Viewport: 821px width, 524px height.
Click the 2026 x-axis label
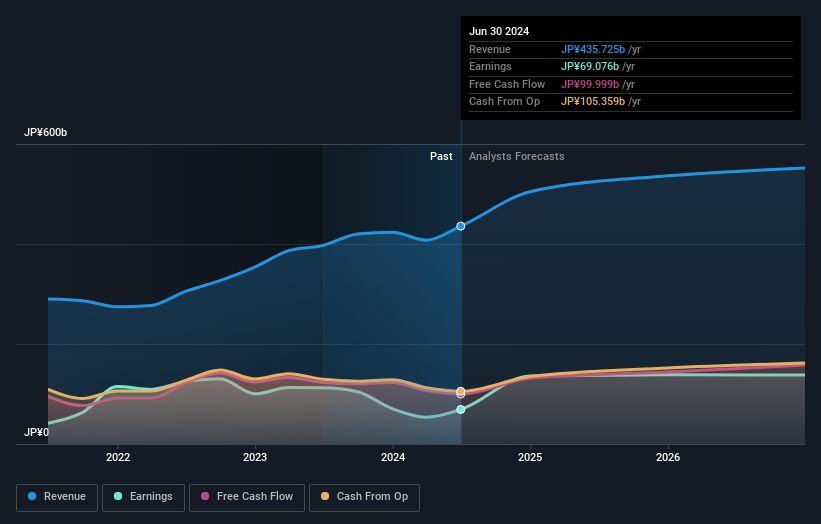pyautogui.click(x=668, y=457)
